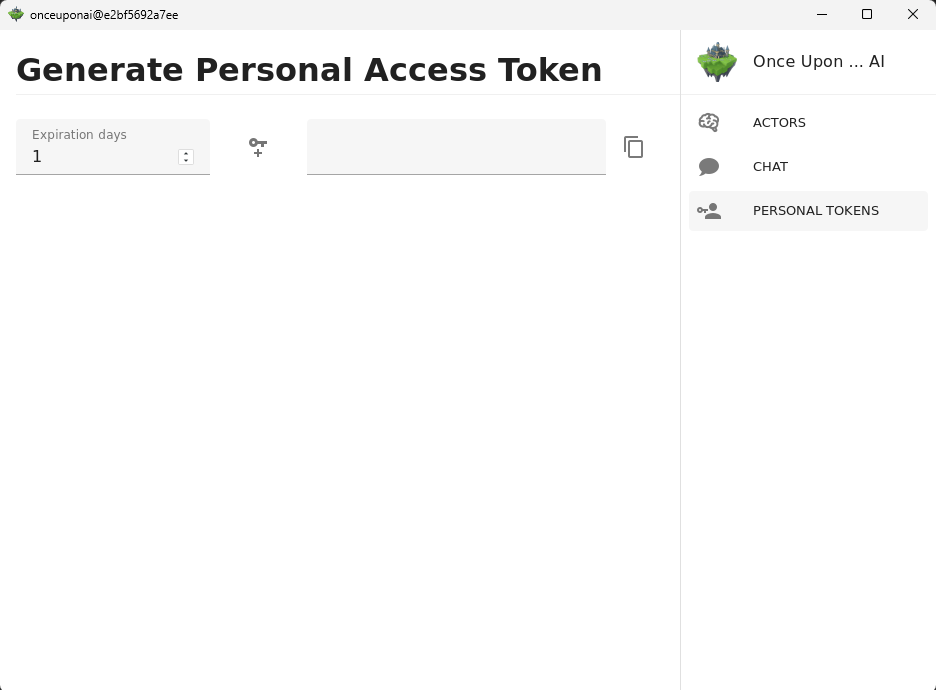Screen dimensions: 936x690
Task: Focus the Expiration days number field
Action: click(x=113, y=147)
